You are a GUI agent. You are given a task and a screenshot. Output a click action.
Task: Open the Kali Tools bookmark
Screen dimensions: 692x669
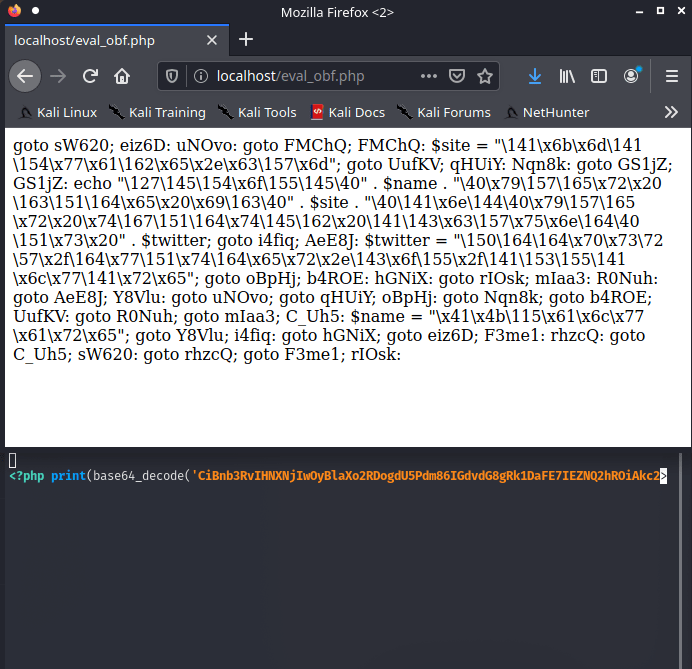[x=258, y=112]
